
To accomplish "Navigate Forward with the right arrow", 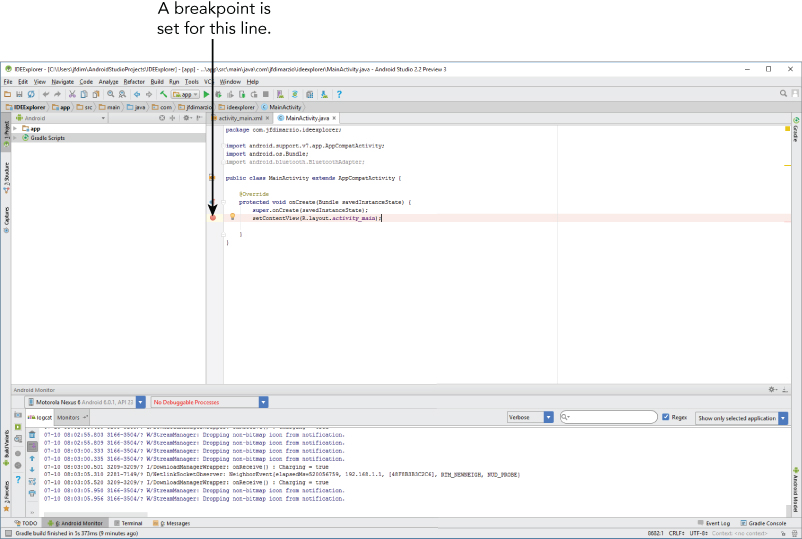I will pyautogui.click(x=149, y=94).
